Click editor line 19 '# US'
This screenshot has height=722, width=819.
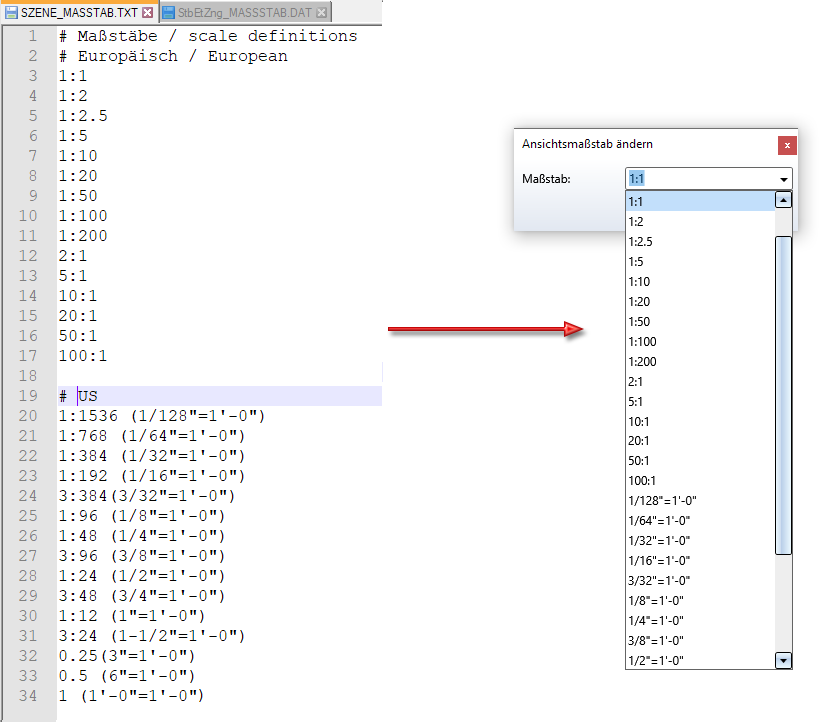pyautogui.click(x=78, y=396)
